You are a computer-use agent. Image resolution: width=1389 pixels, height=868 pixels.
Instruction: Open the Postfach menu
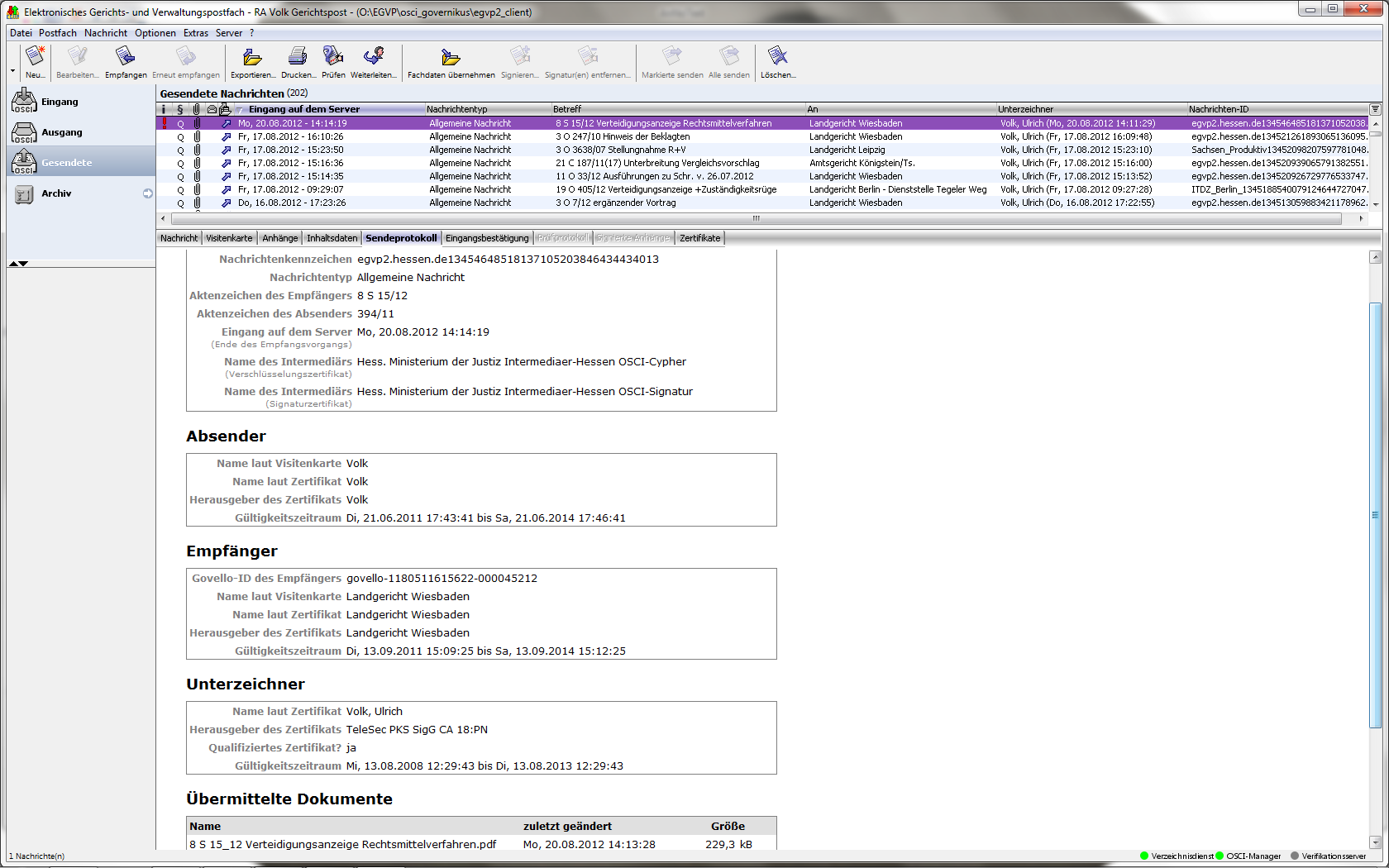[57, 33]
